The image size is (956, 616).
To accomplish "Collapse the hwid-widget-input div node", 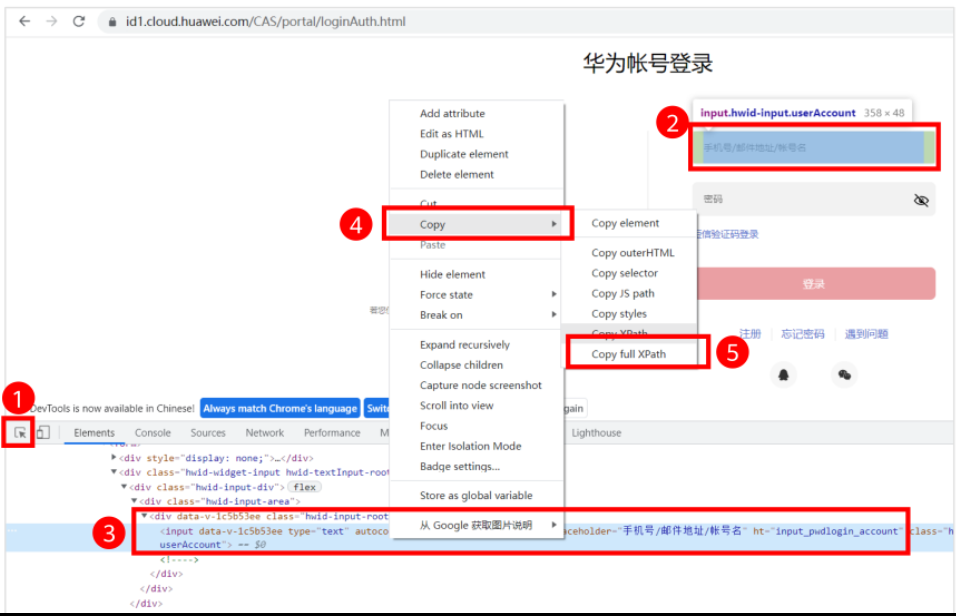I will 114,471.
